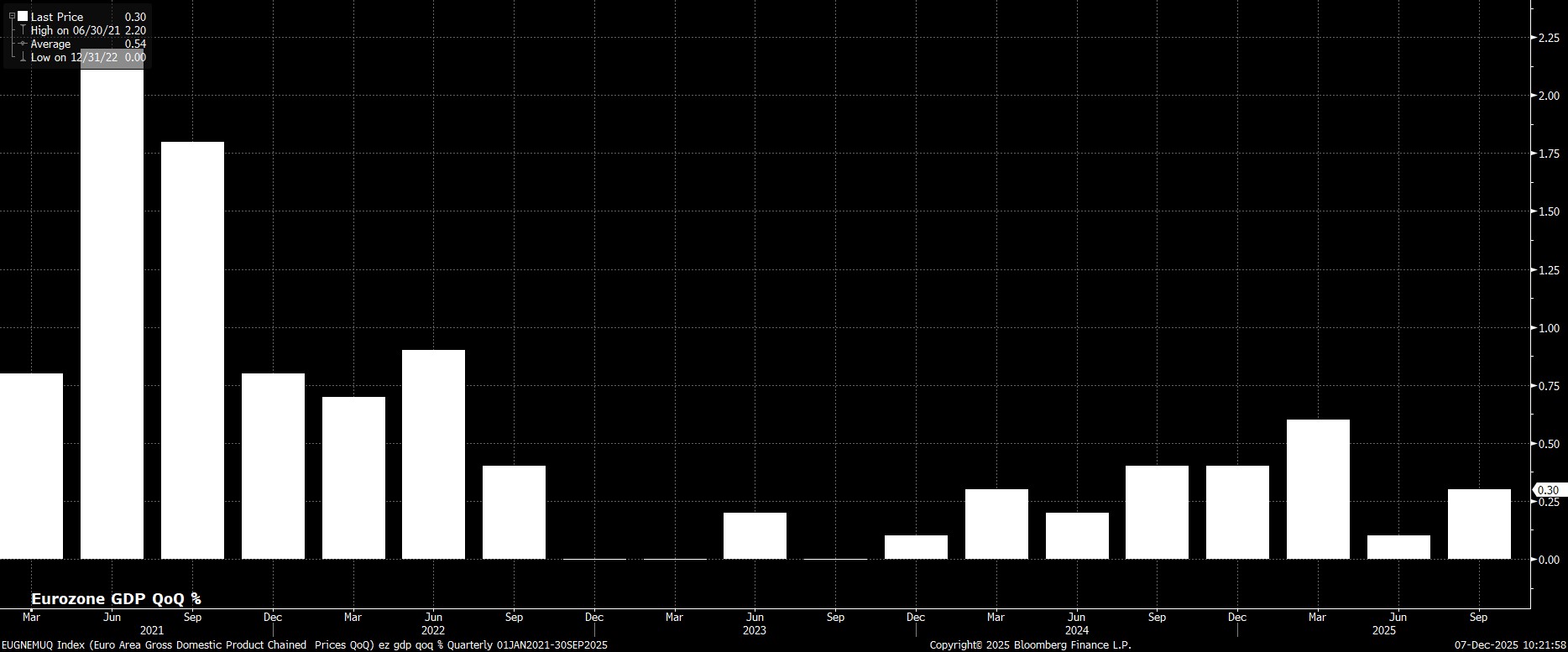The height and width of the screenshot is (652, 1568).
Task: Click the tallest bar for June 2021
Action: (x=112, y=319)
